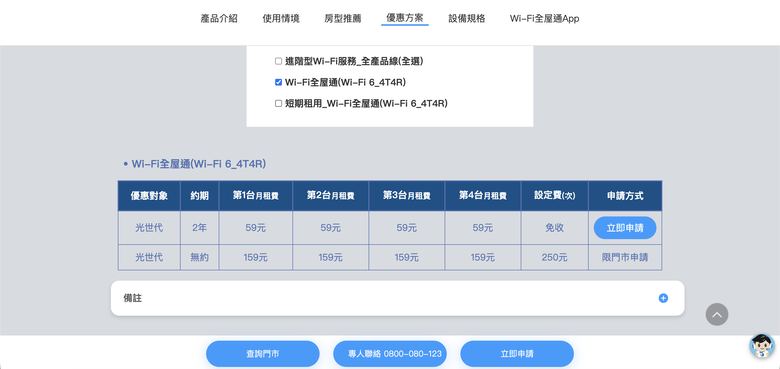The image size is (780, 369).
Task: Expand 備註 with the plus icon
Action: pos(663,298)
